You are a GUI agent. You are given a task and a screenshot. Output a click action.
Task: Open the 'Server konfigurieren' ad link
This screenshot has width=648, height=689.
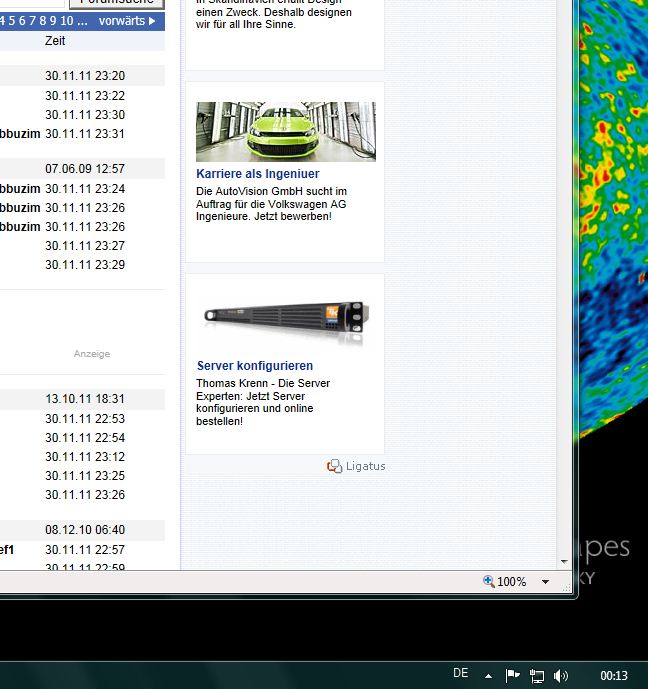255,366
